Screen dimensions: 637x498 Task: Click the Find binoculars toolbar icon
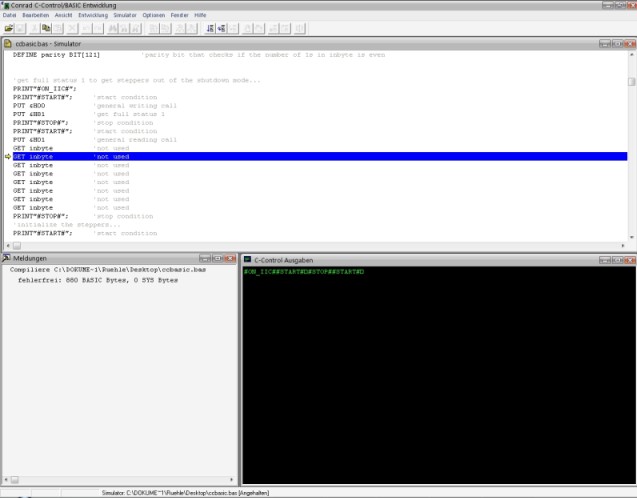(113, 28)
